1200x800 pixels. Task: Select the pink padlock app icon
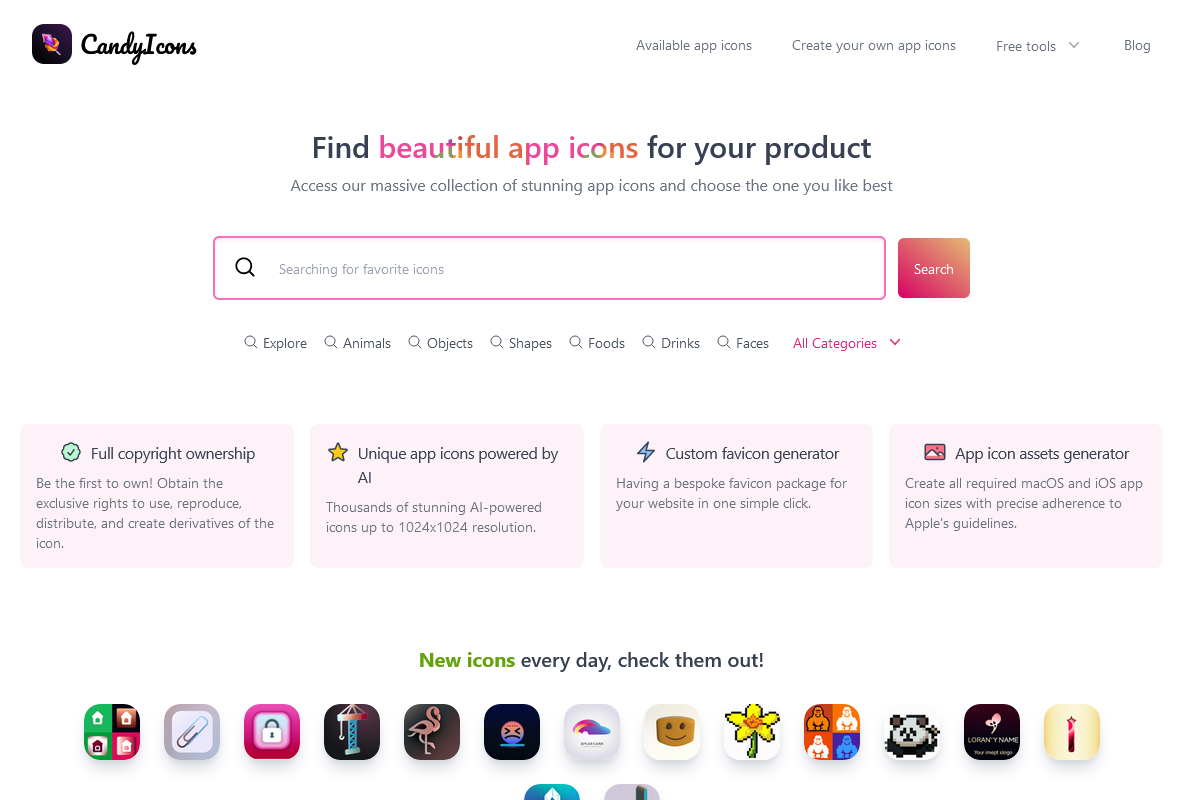tap(271, 731)
